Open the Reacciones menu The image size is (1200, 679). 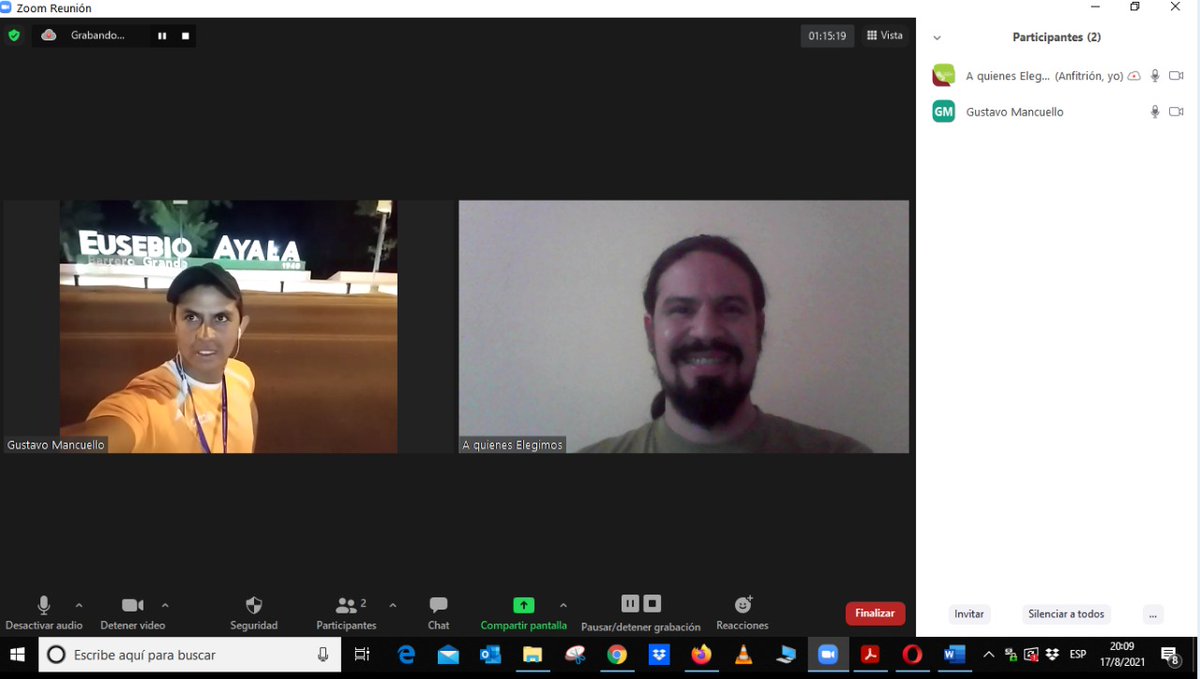point(743,613)
